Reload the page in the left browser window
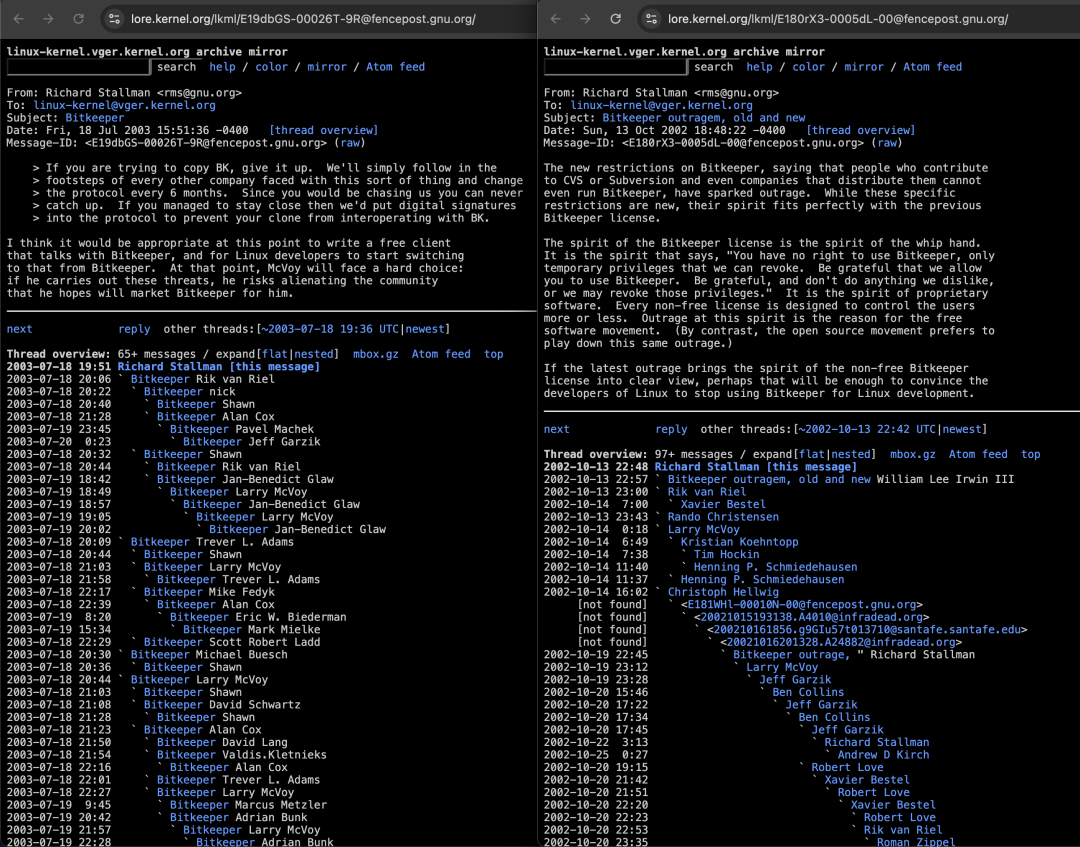1080x847 pixels. (x=79, y=19)
